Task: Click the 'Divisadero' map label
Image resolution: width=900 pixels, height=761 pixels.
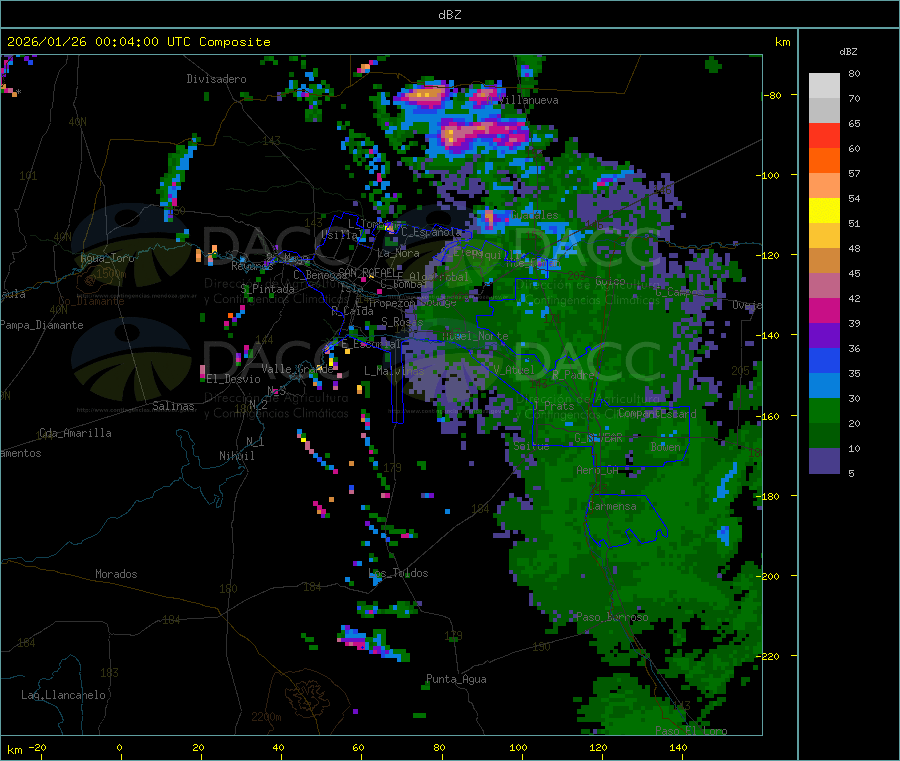Action: point(216,79)
